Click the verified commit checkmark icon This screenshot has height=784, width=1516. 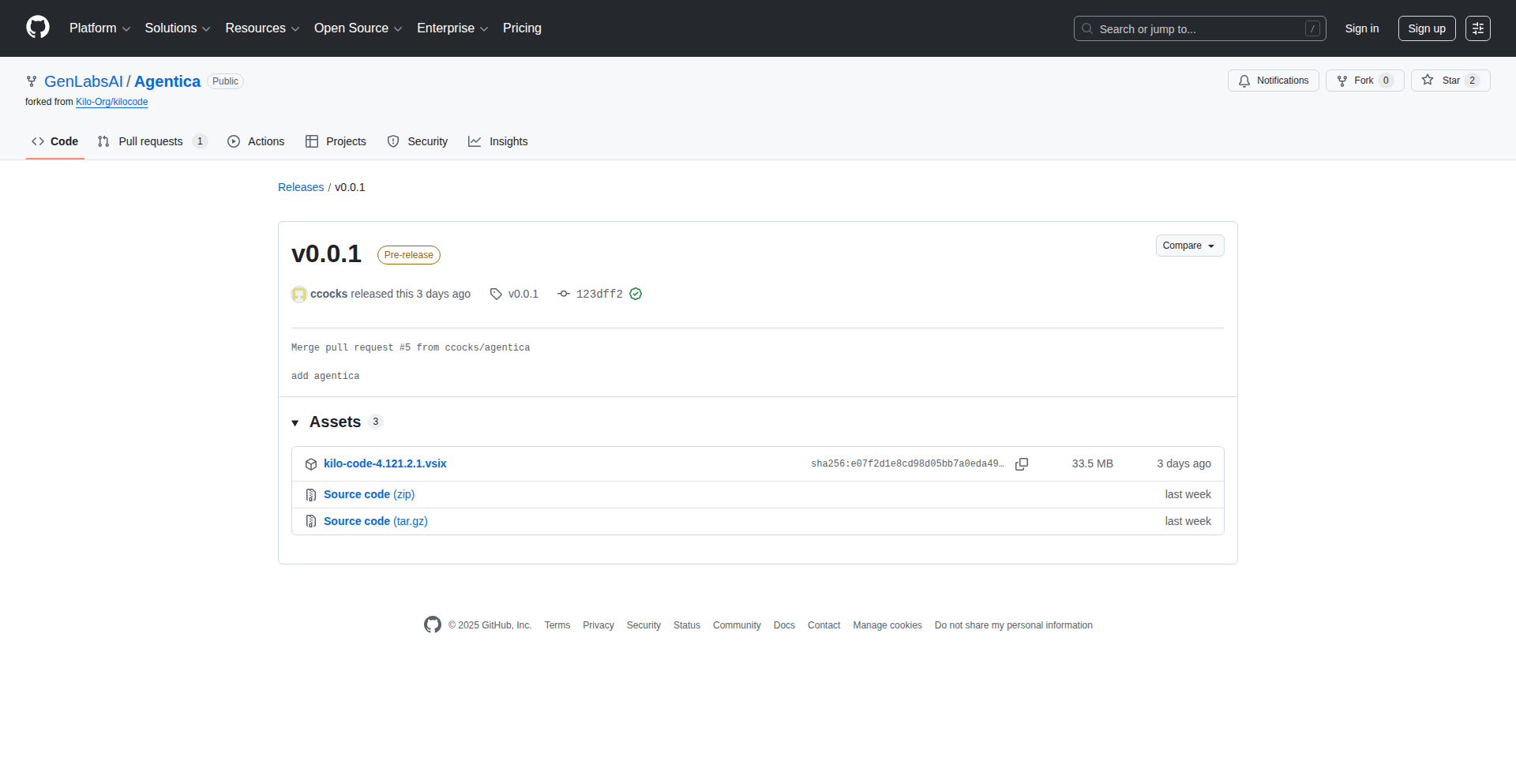(636, 294)
